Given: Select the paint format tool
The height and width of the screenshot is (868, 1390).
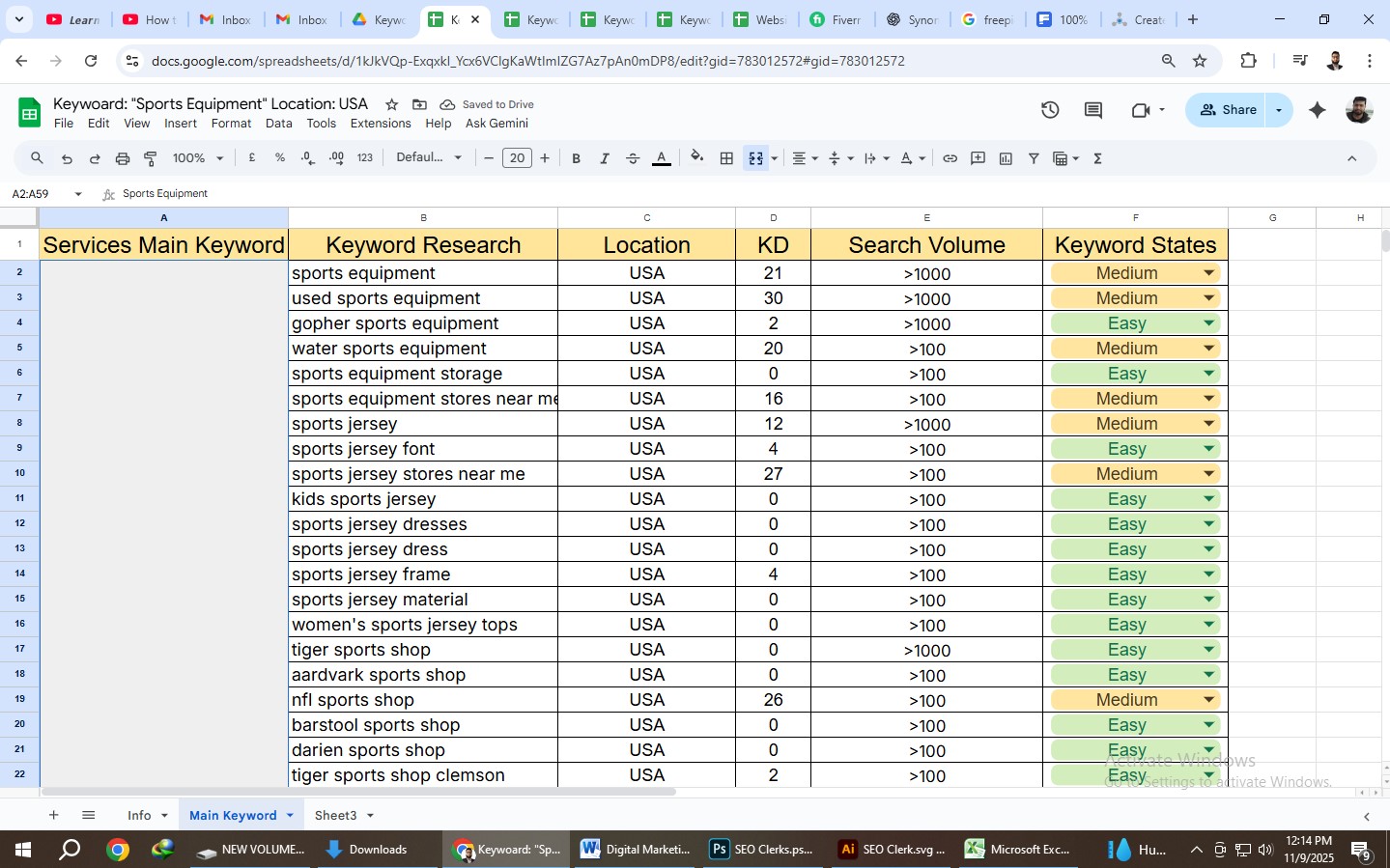Looking at the screenshot, I should click(x=151, y=157).
